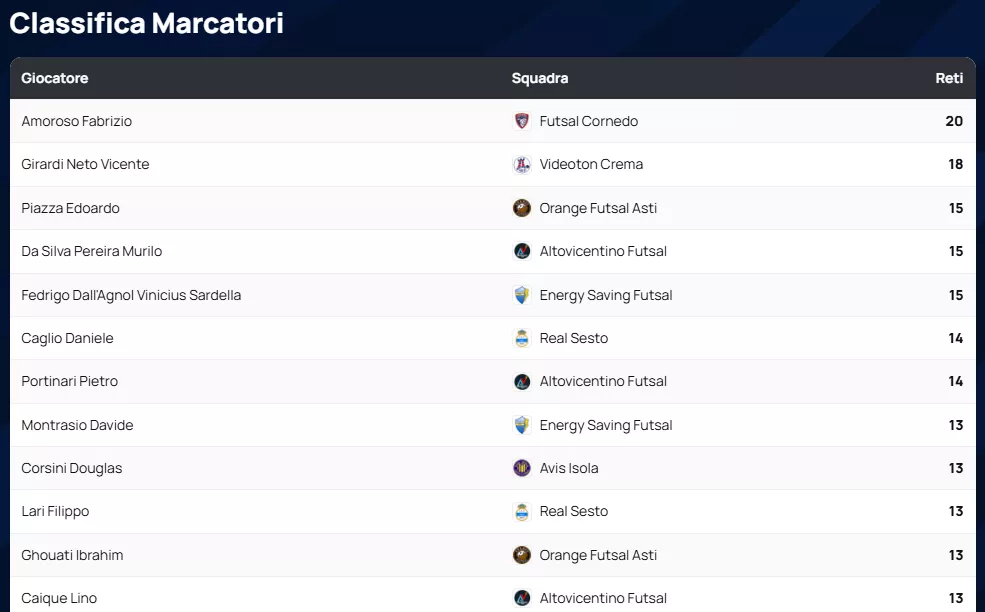The height and width of the screenshot is (612, 985).
Task: Open player Corsini Douglas
Action: 72,468
